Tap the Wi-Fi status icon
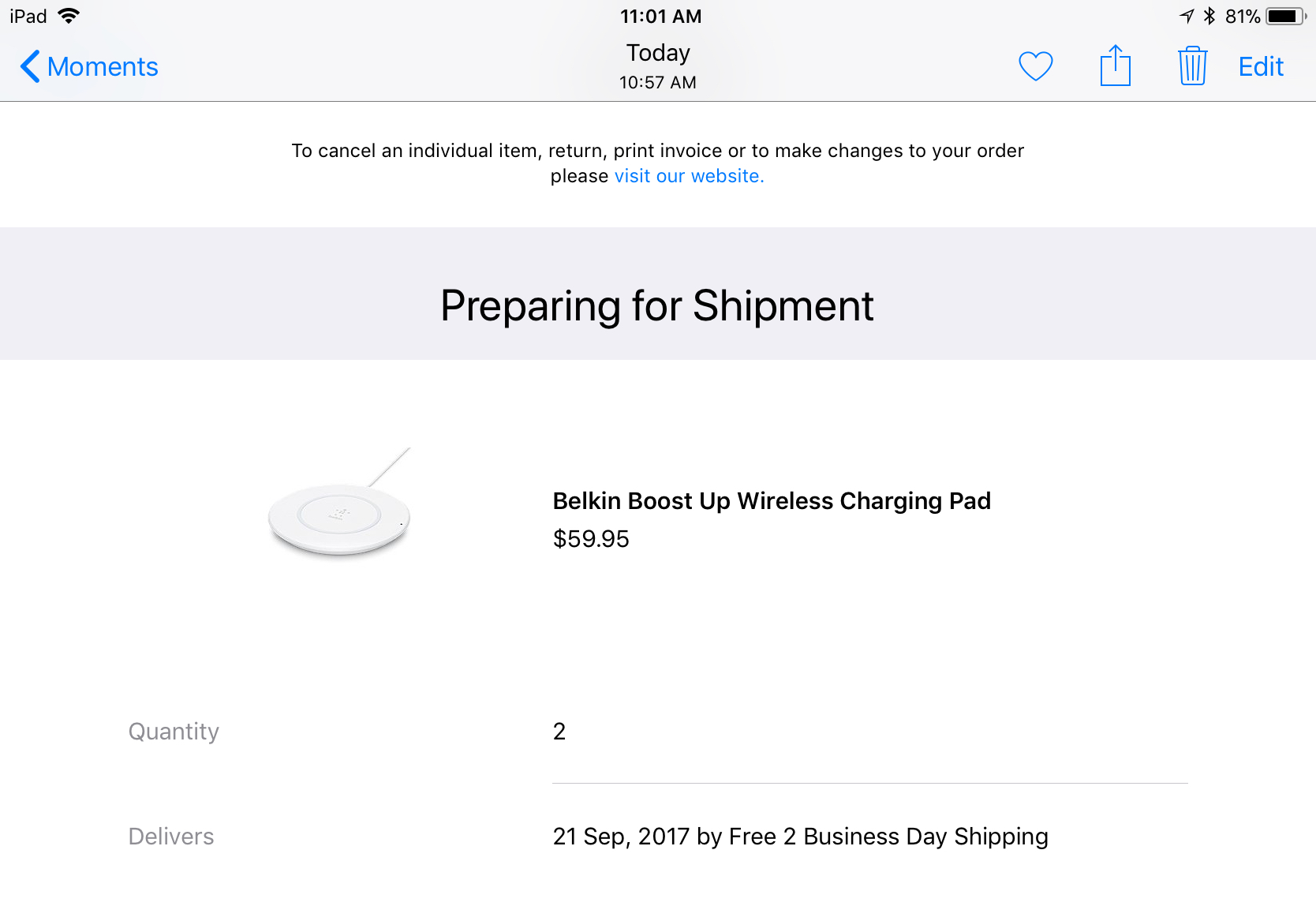1316x906 pixels. (x=69, y=16)
